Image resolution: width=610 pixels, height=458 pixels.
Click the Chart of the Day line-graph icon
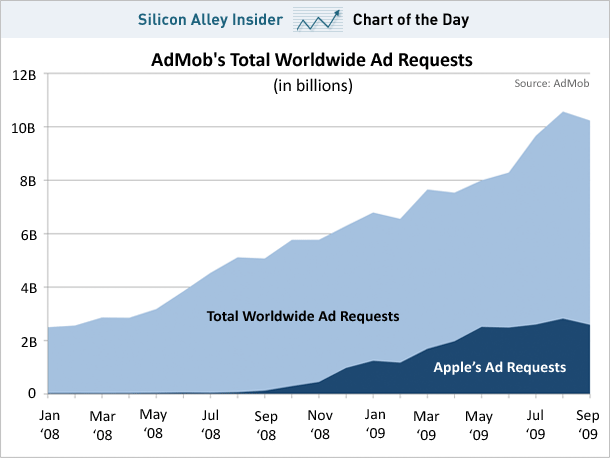pyautogui.click(x=318, y=19)
